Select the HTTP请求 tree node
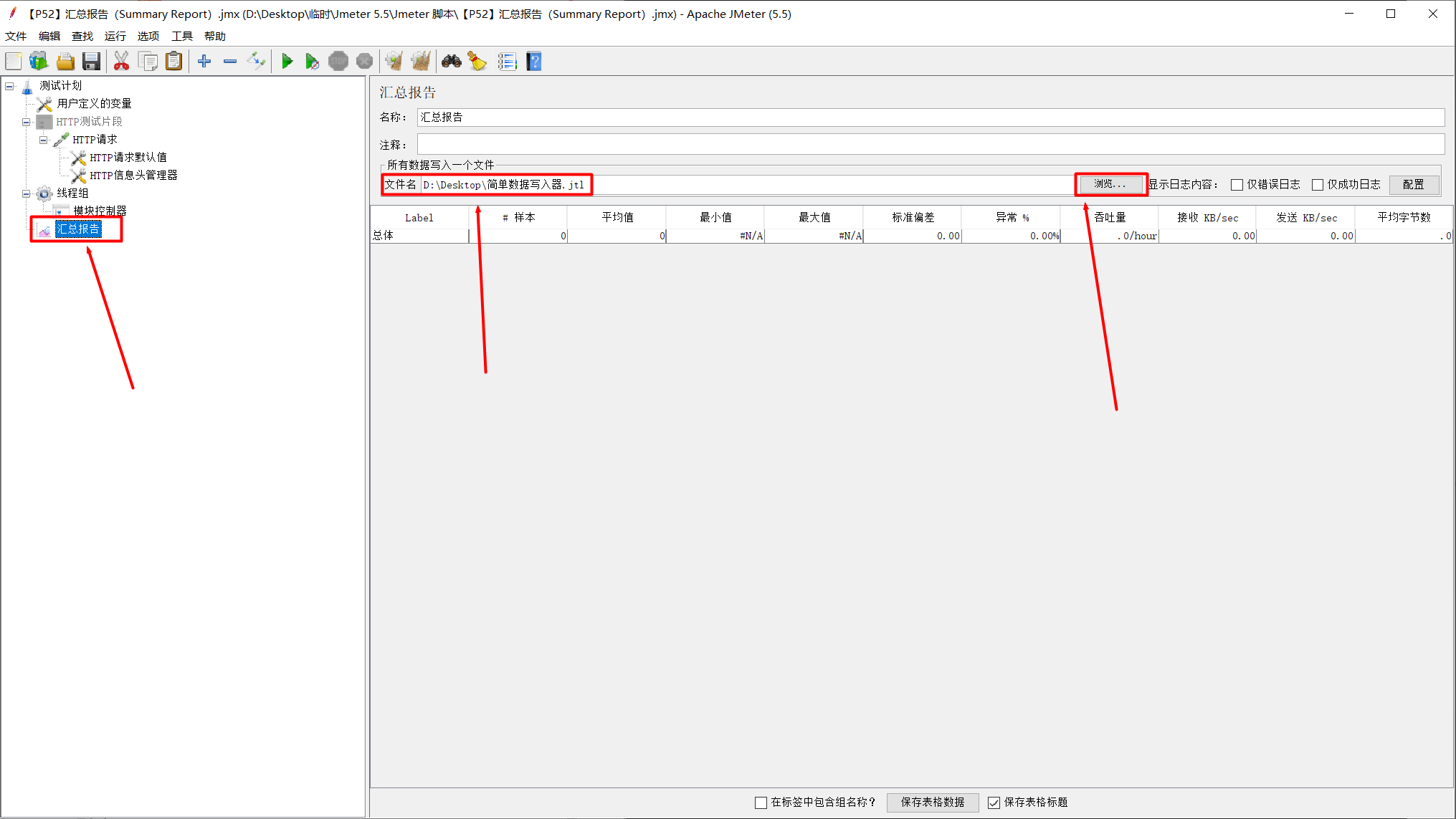 (x=95, y=139)
